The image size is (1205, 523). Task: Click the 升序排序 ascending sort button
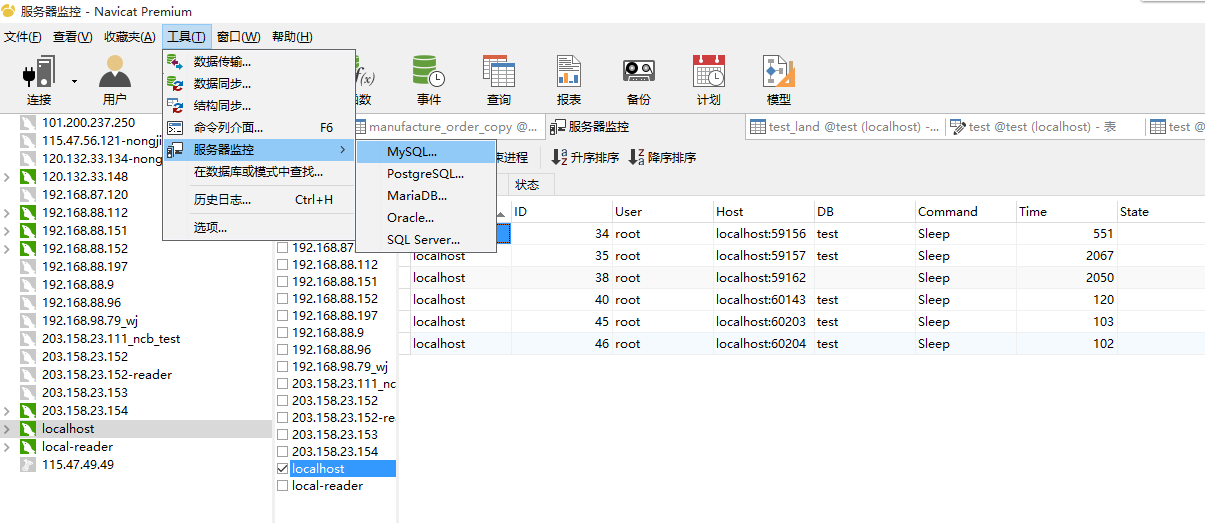pyautogui.click(x=585, y=158)
